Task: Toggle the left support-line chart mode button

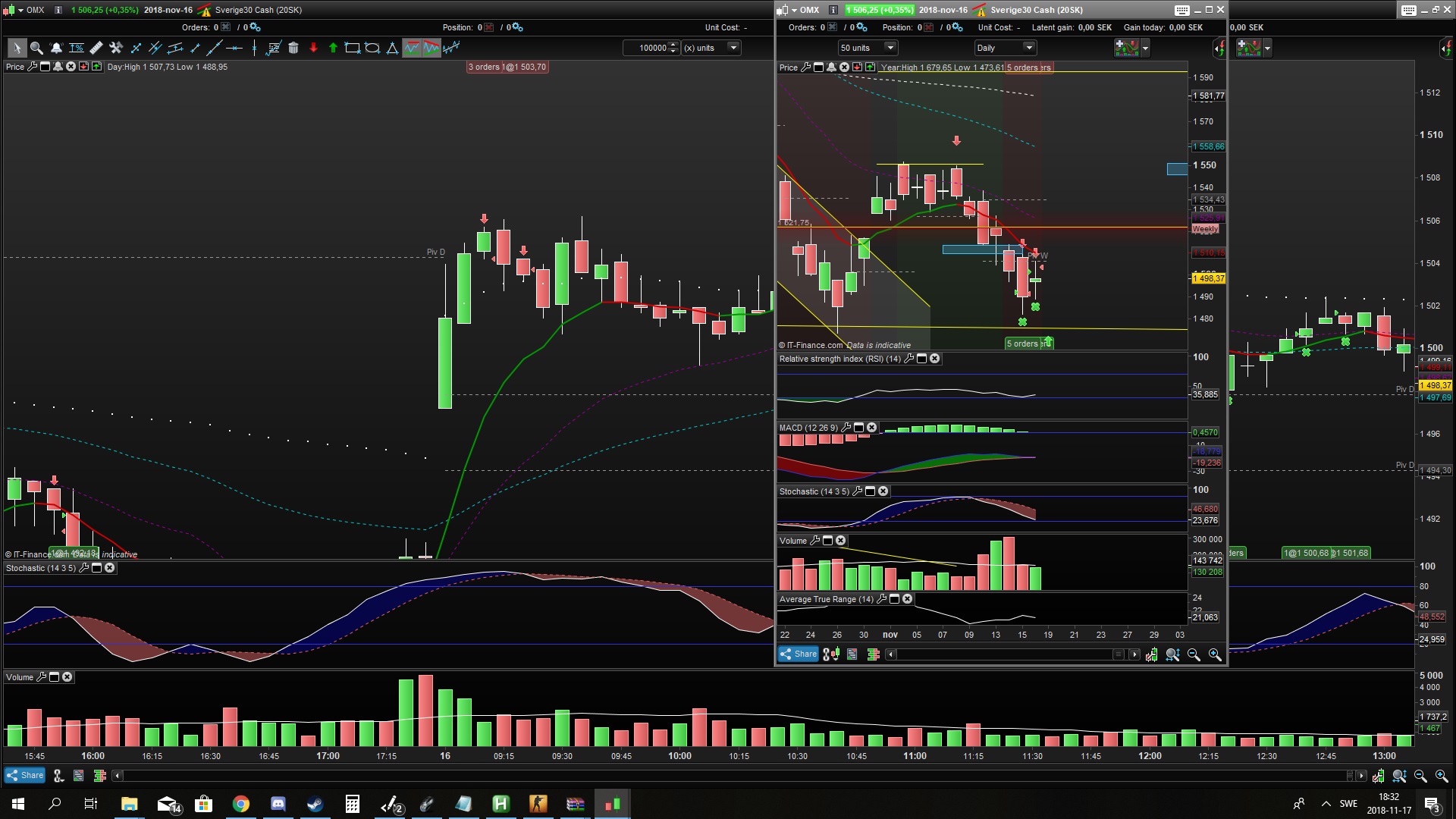Action: [412, 48]
